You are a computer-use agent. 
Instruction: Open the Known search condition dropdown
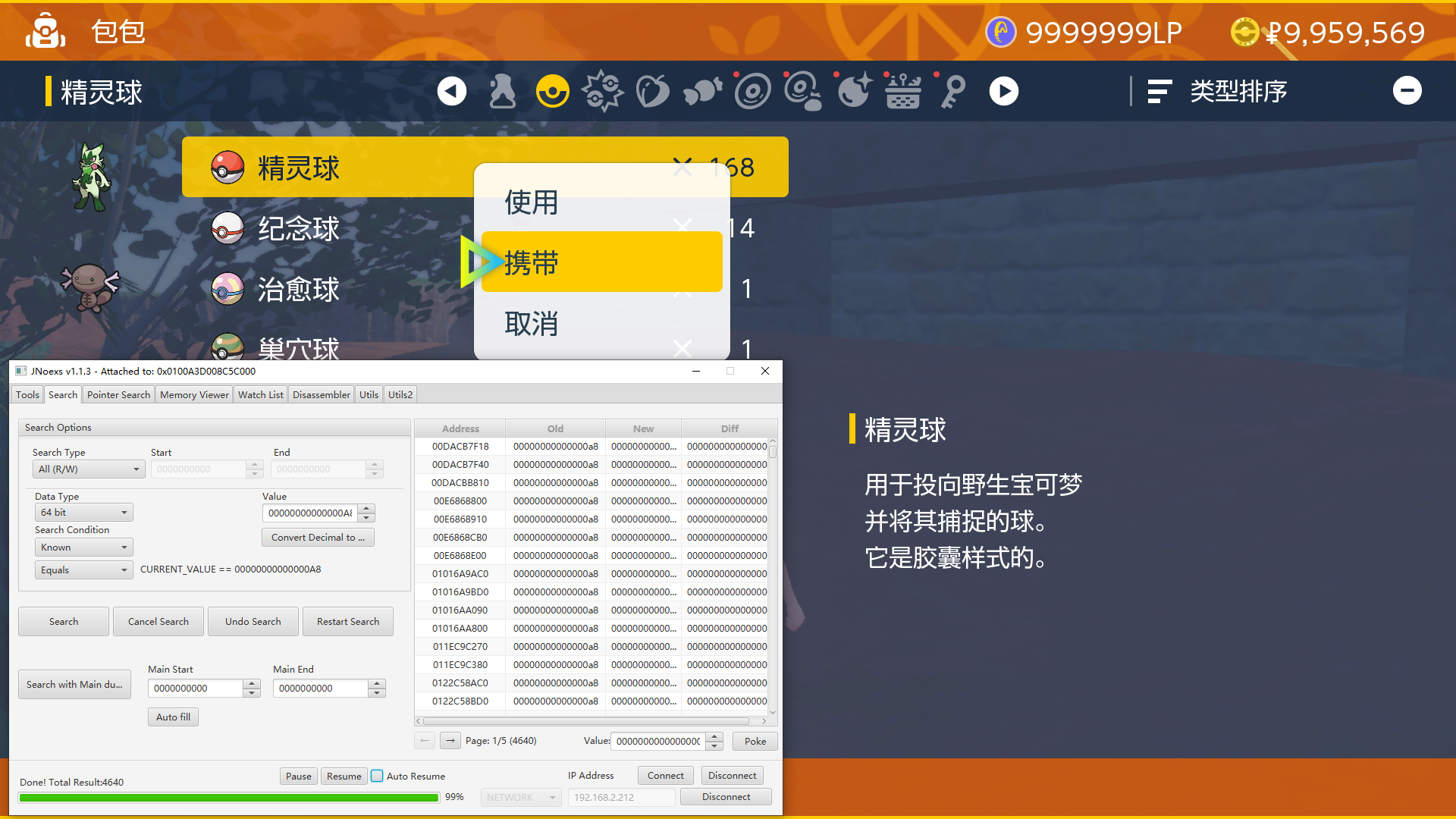pyautogui.click(x=84, y=548)
